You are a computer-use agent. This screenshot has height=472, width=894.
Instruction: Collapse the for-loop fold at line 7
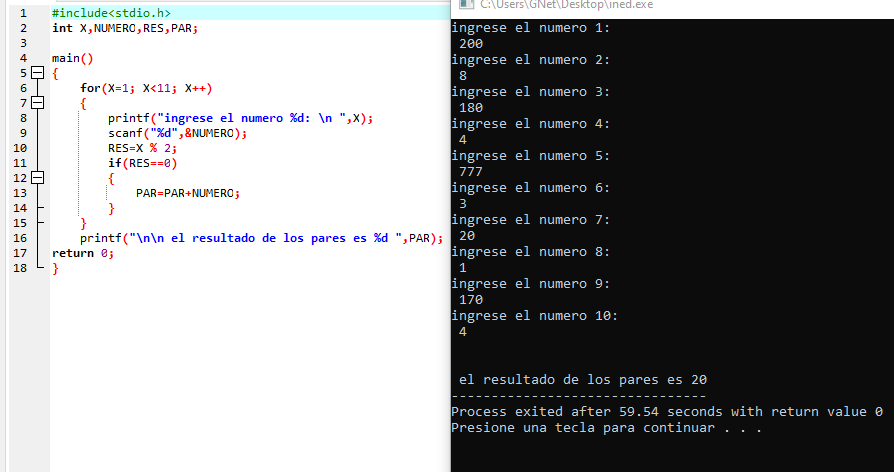click(38, 103)
